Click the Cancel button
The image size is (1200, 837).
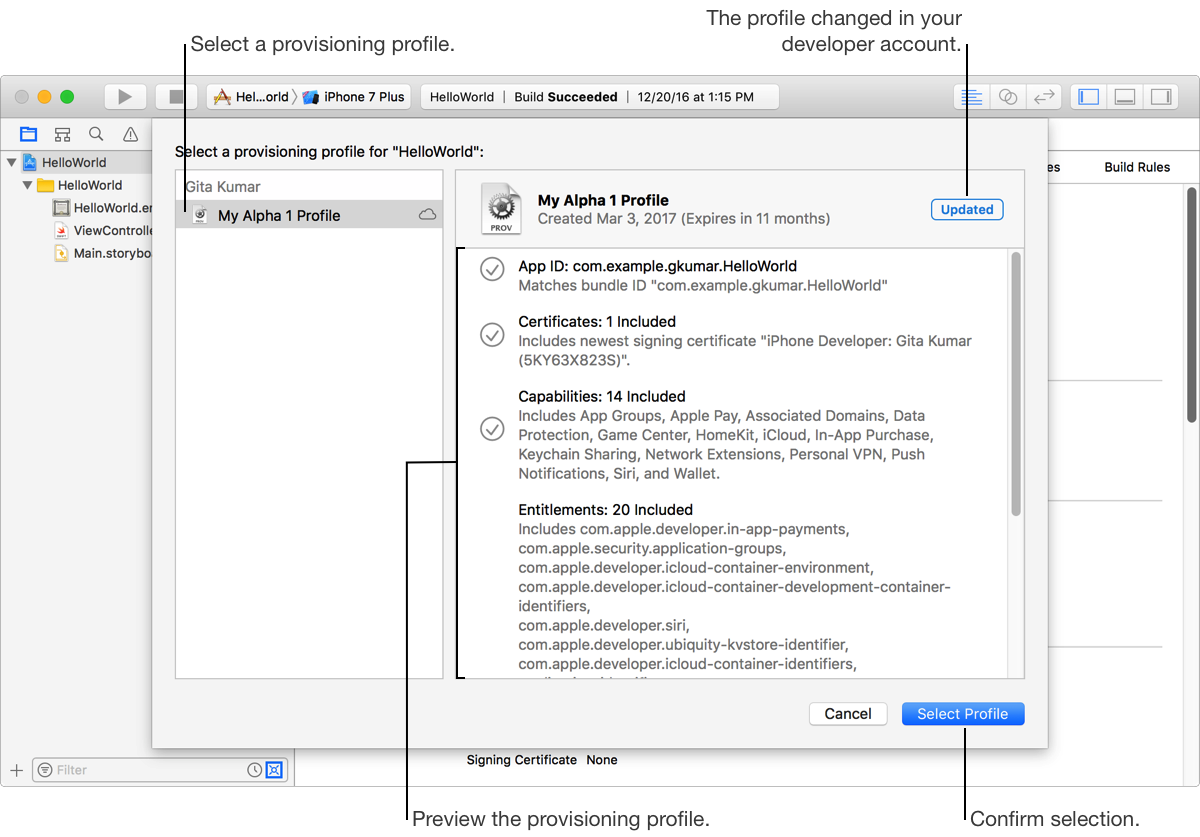[x=848, y=714]
